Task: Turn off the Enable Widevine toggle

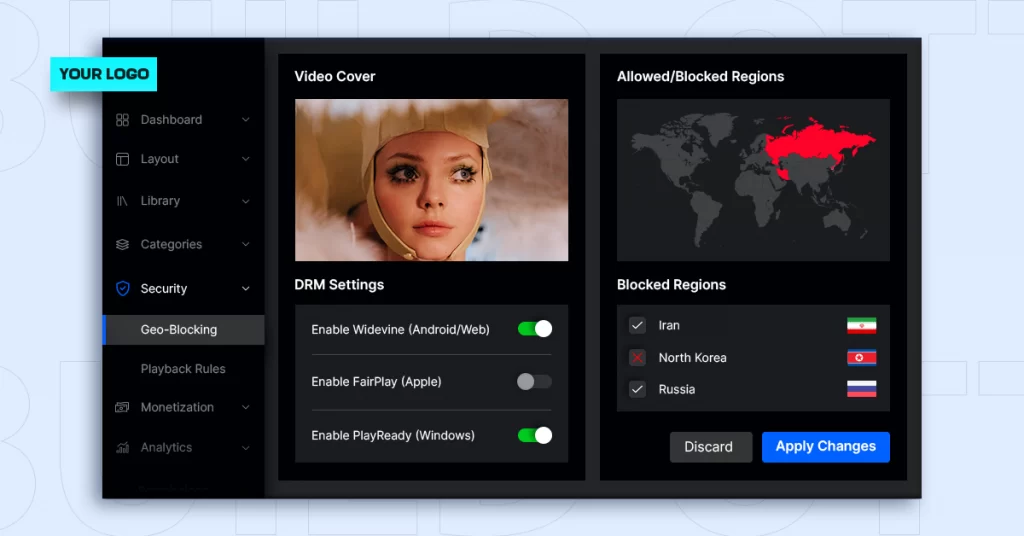Action: click(x=535, y=329)
